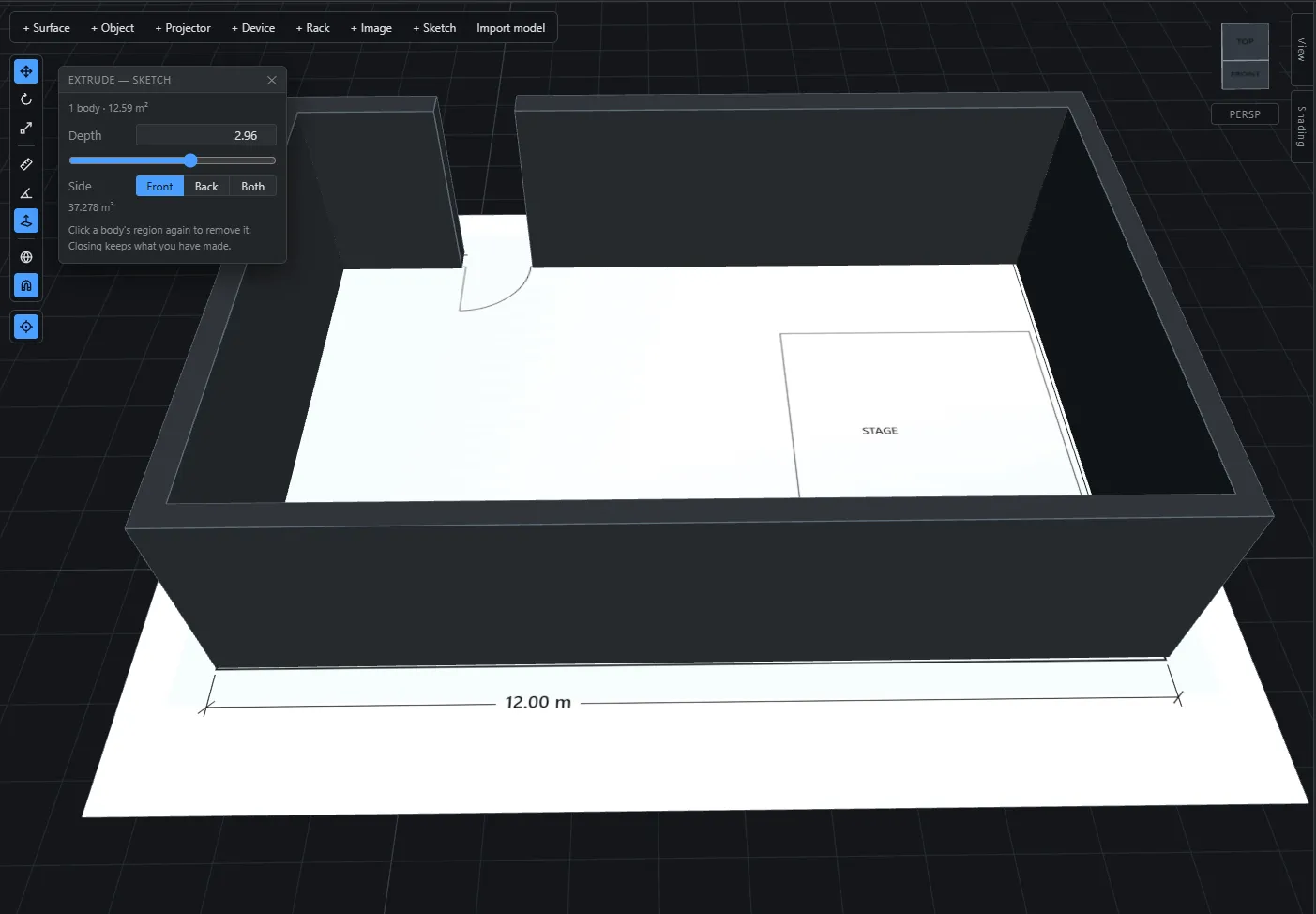1316x914 pixels.
Task: Add a new Surface
Action: (x=46, y=28)
